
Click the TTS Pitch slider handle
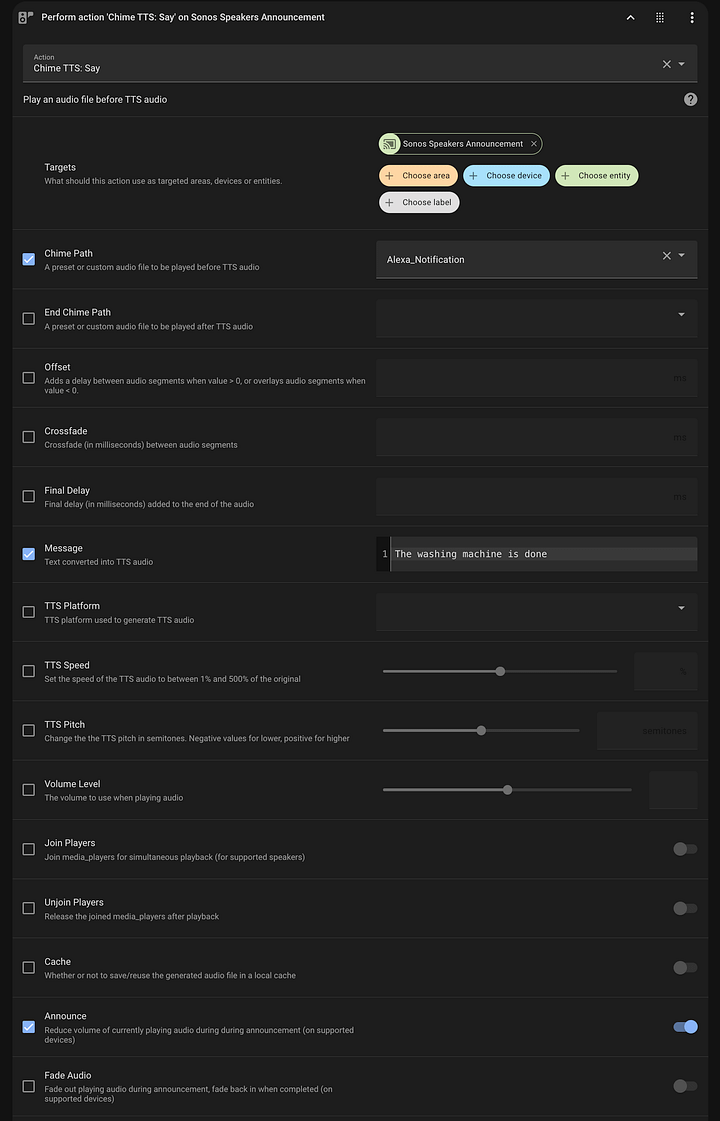[481, 731]
